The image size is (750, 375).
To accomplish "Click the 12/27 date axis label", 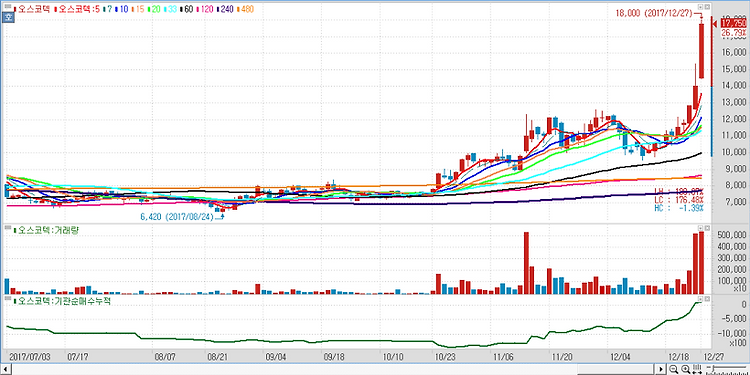I will point(714,356).
